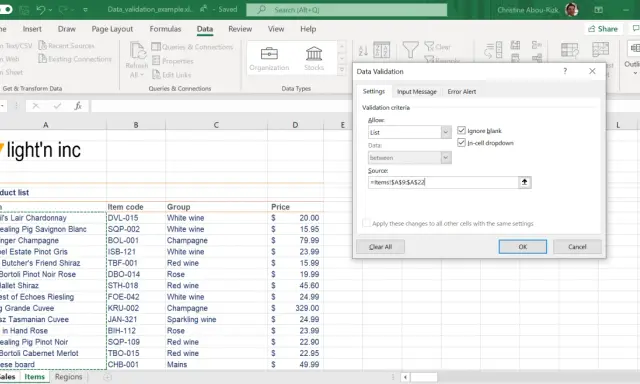
Task: Open the Help ribbon tab
Action: 308,29
